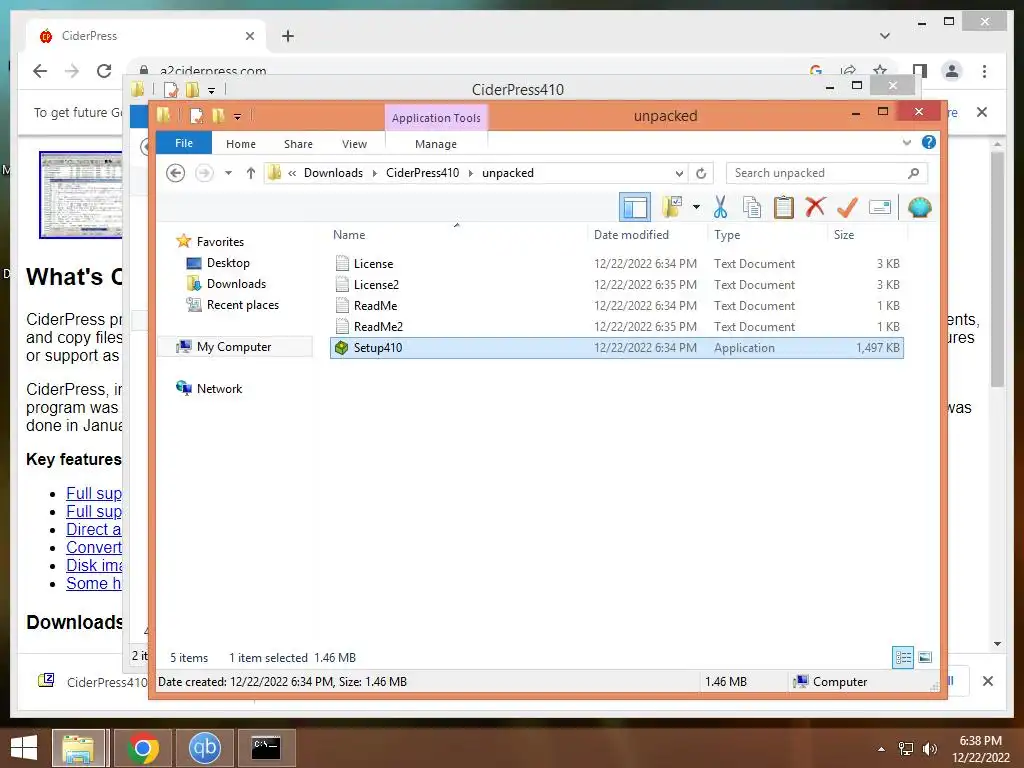Click the blue shell globe toolbar icon
The height and width of the screenshot is (768, 1024).
920,208
